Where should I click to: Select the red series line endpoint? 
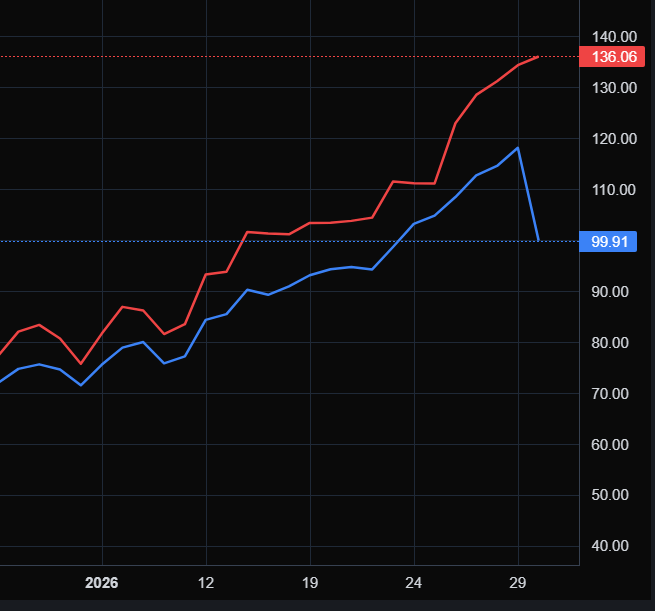coord(538,57)
